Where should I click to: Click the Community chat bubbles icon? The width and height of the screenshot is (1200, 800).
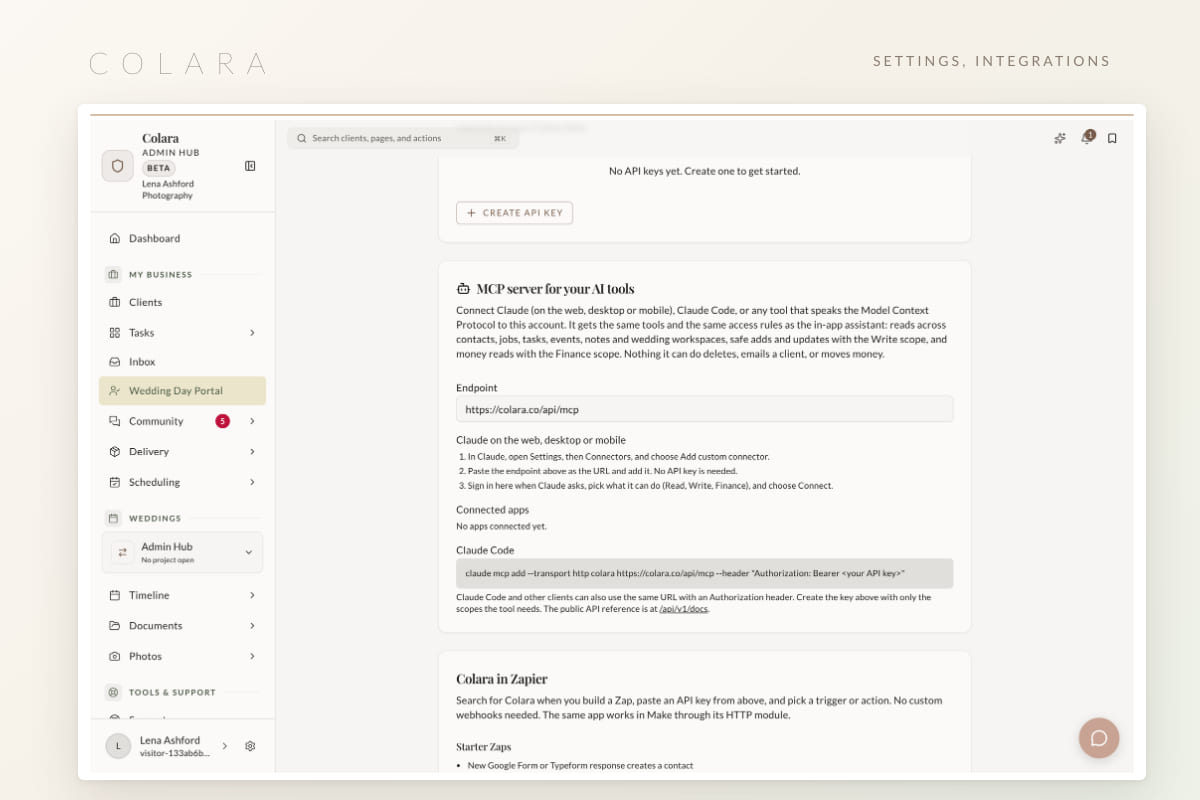[115, 421]
